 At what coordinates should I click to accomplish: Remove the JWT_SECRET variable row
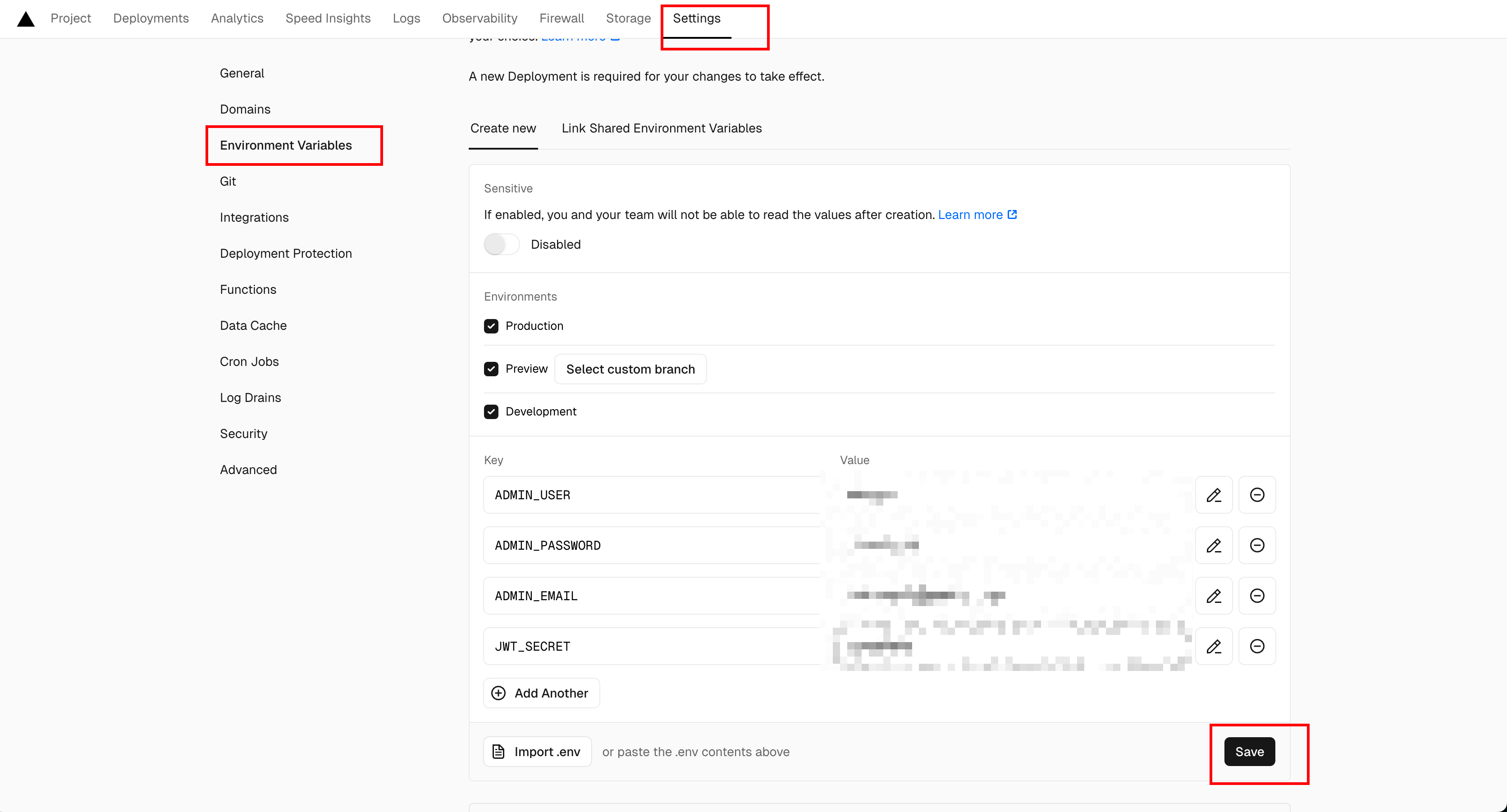coord(1256,647)
